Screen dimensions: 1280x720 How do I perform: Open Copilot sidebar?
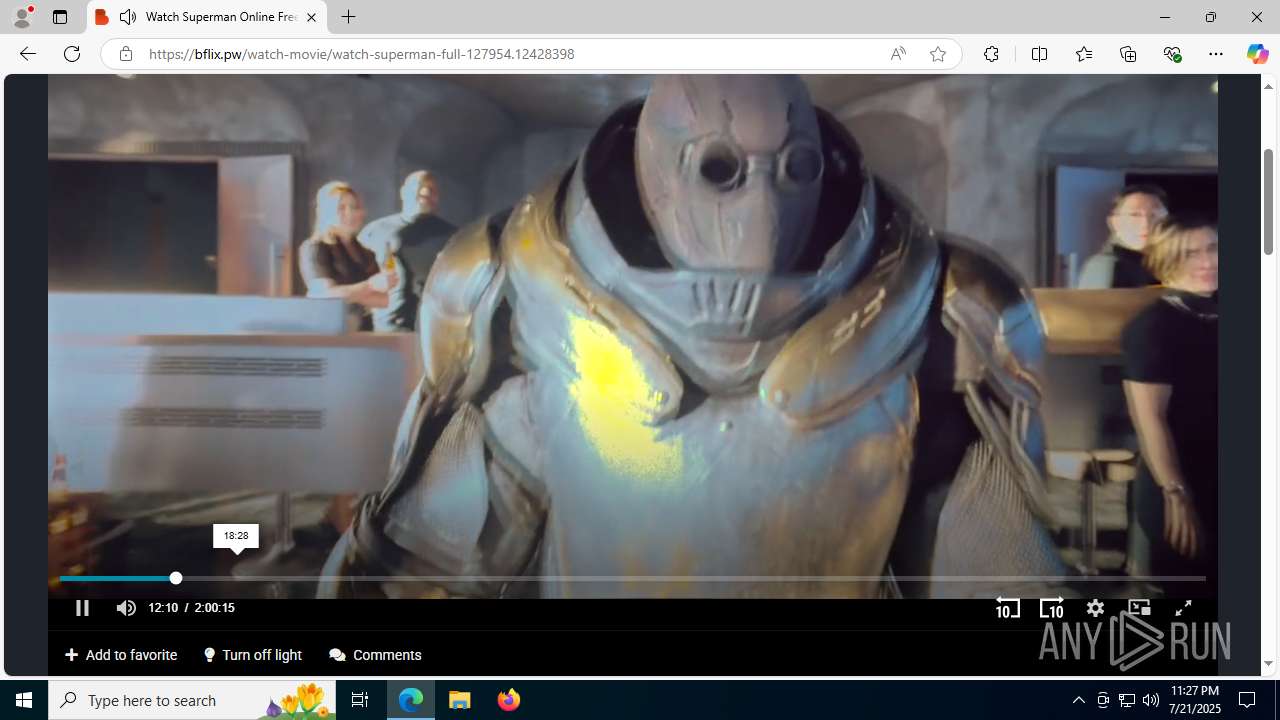coord(1257,54)
